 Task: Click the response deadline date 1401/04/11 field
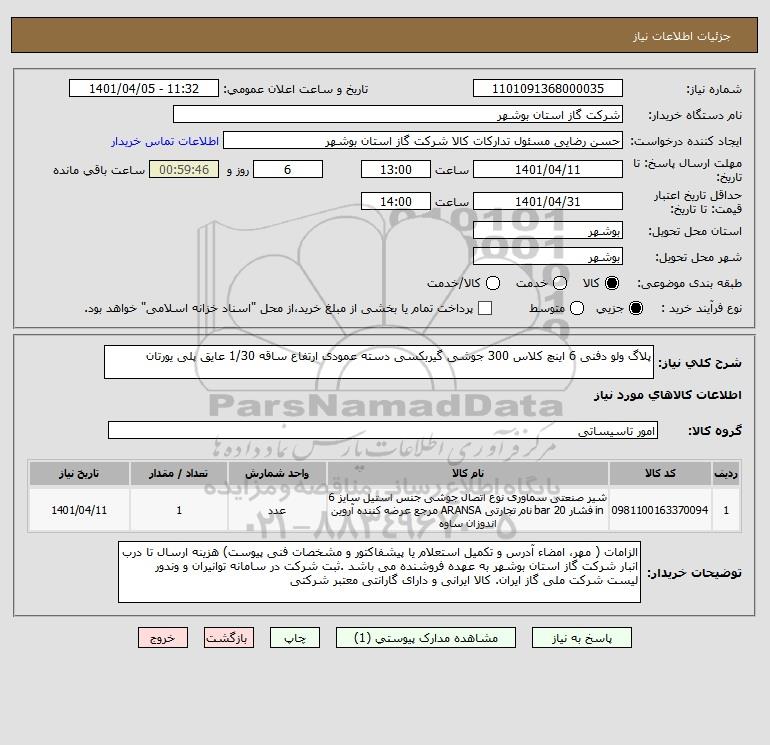coord(548,170)
